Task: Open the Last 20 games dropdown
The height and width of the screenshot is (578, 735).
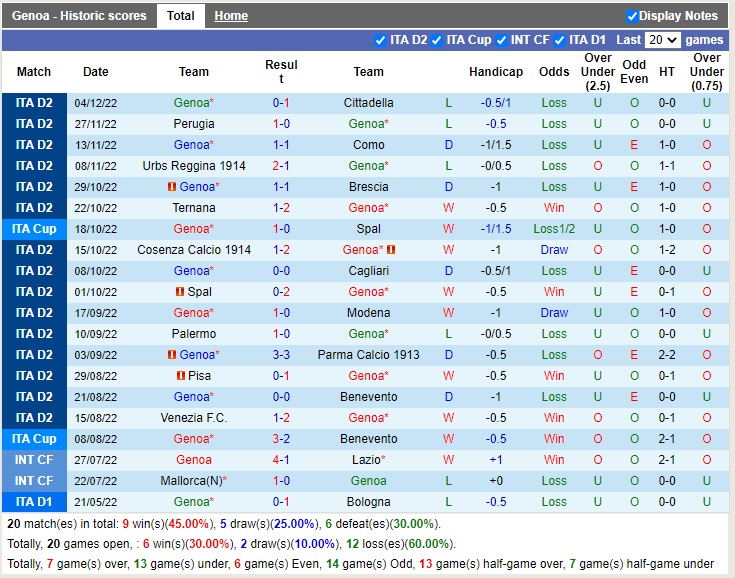Action: tap(662, 40)
